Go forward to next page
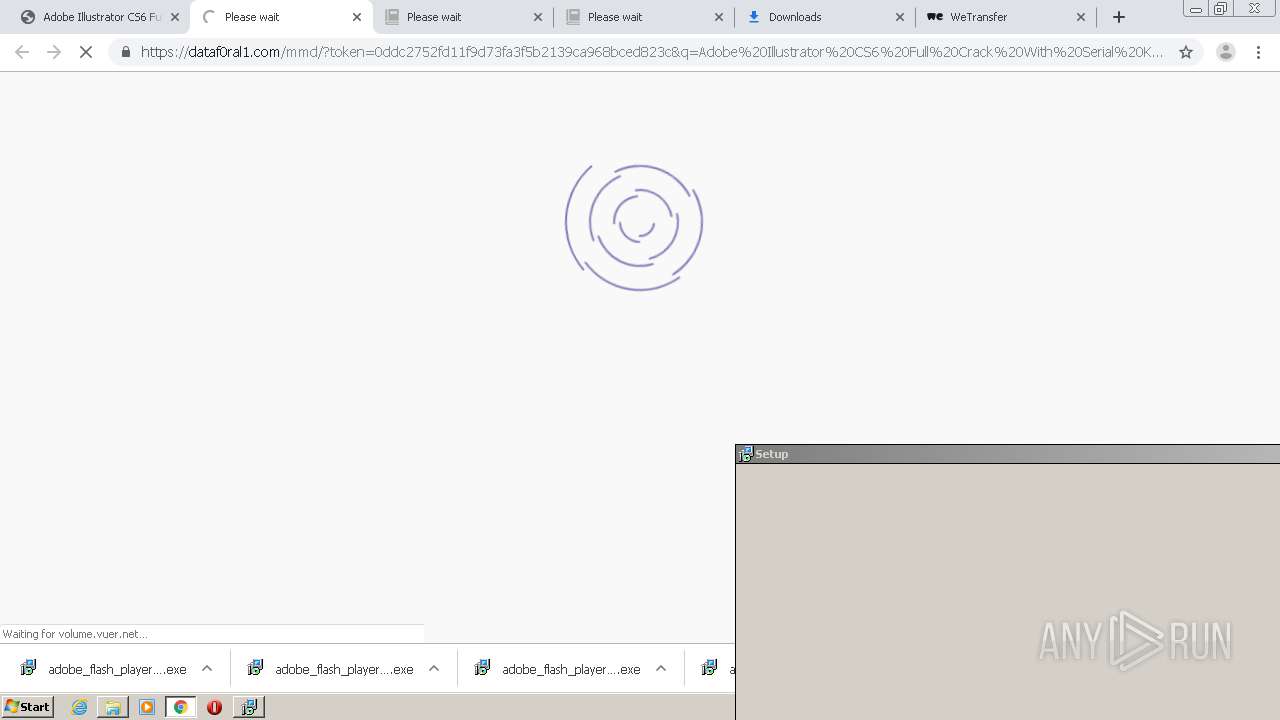Viewport: 1280px width, 720px height. 54,52
